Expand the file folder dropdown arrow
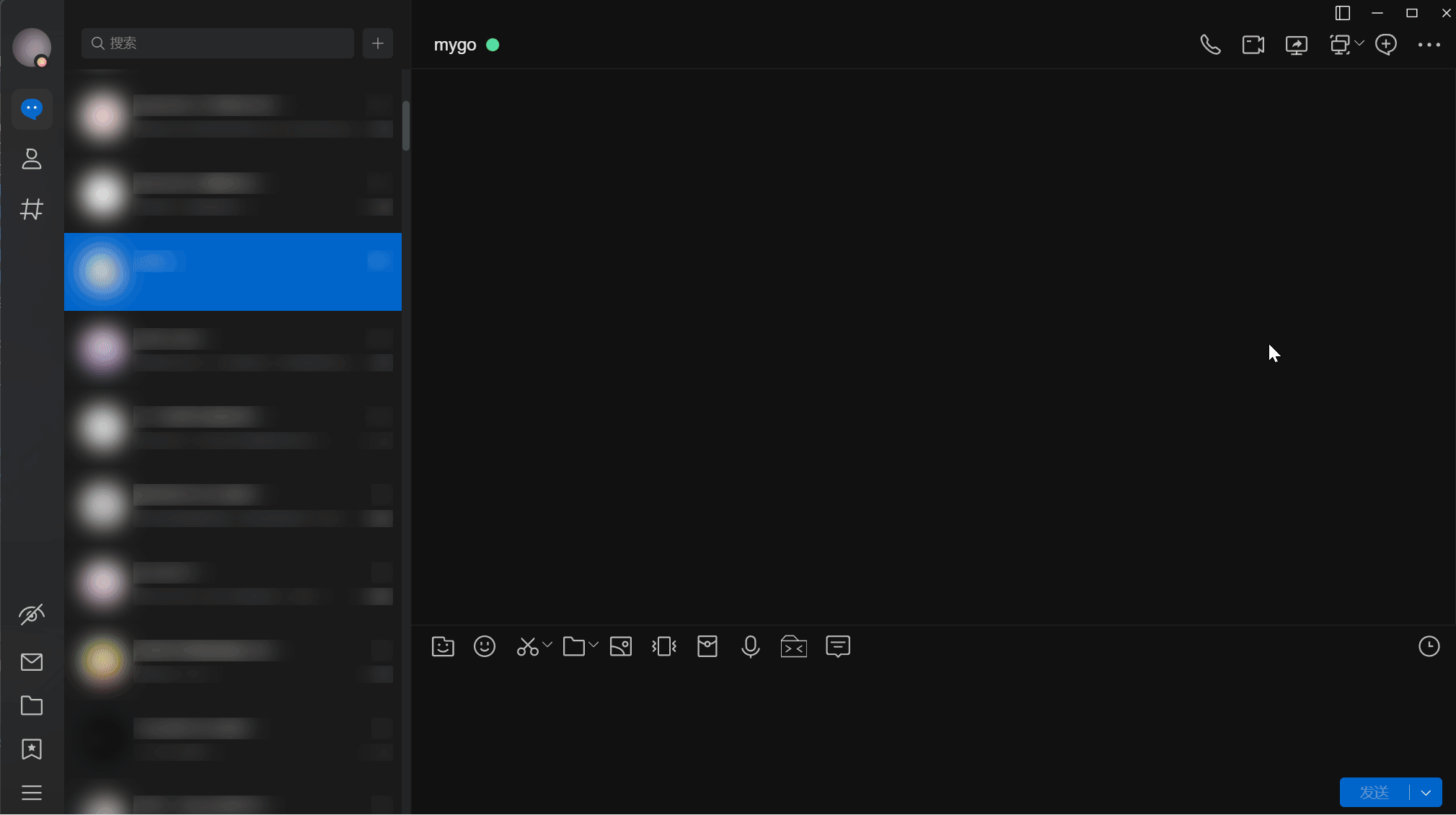Image resolution: width=1456 pixels, height=815 pixels. coord(594,644)
